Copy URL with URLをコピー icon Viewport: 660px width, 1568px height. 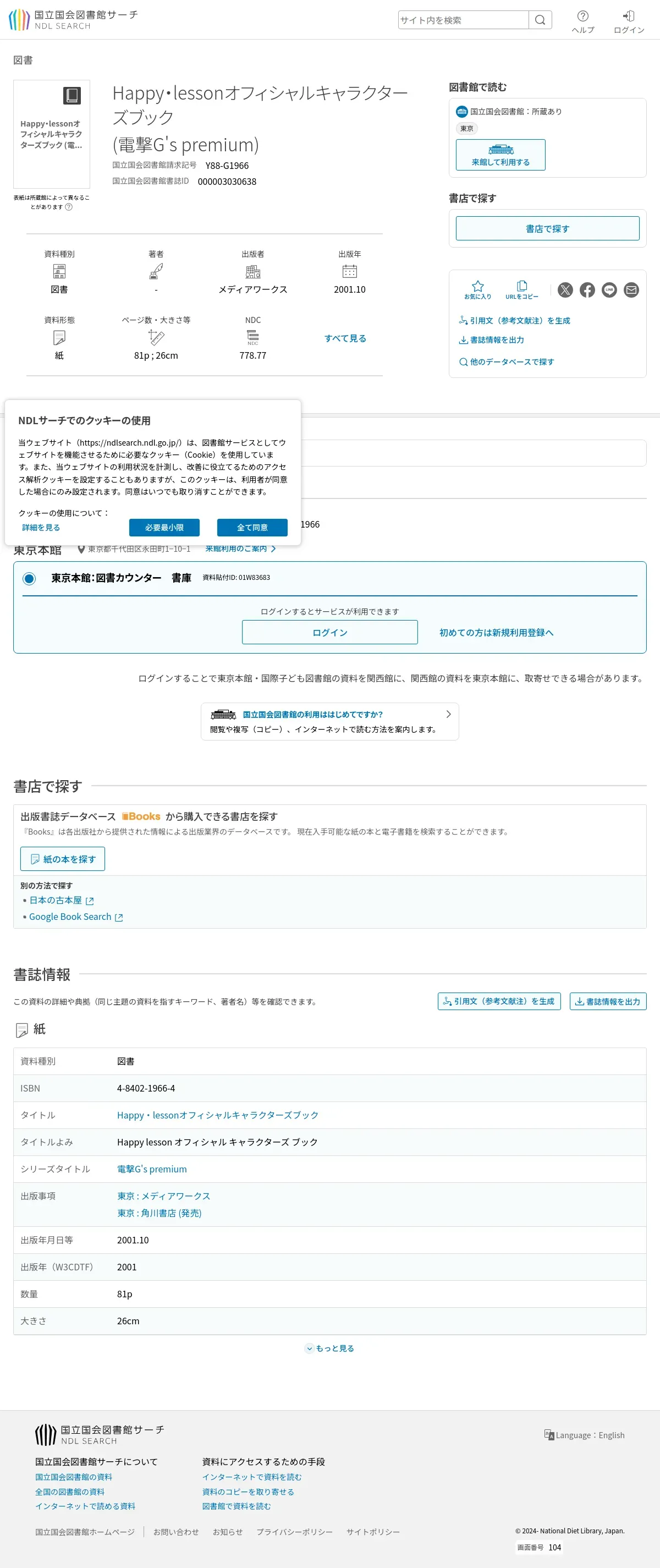[x=521, y=290]
